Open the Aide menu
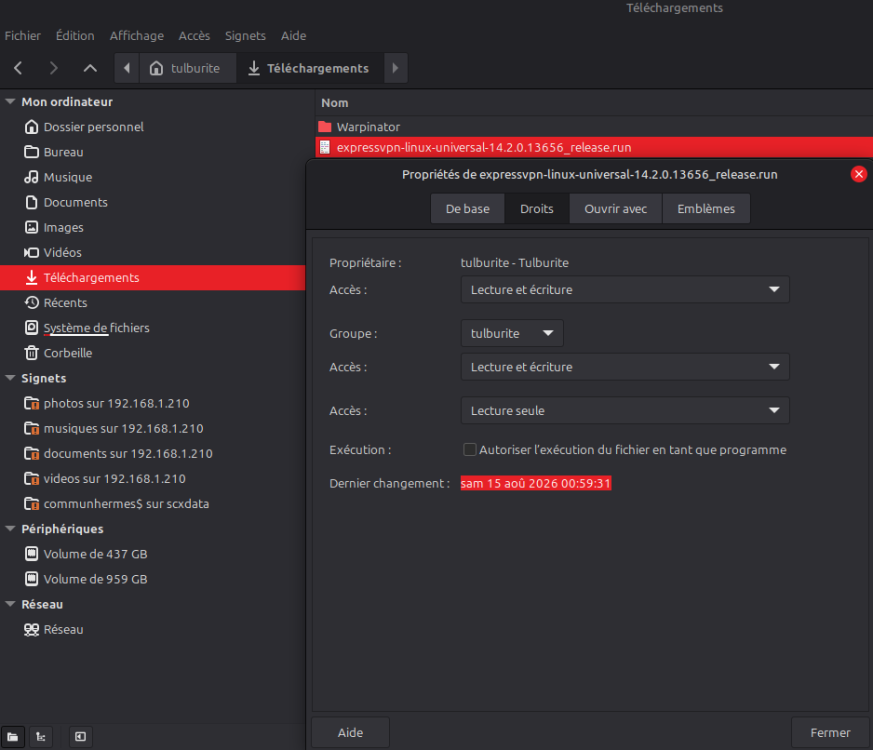Image resolution: width=873 pixels, height=750 pixels. (x=293, y=36)
